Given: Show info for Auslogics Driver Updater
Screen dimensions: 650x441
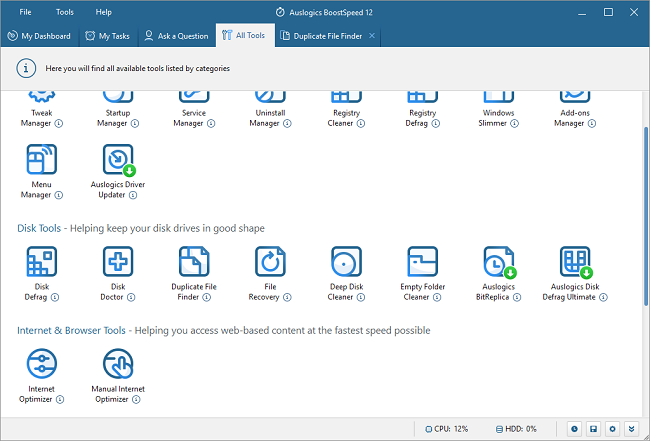Looking at the screenshot, I should pyautogui.click(x=133, y=195).
